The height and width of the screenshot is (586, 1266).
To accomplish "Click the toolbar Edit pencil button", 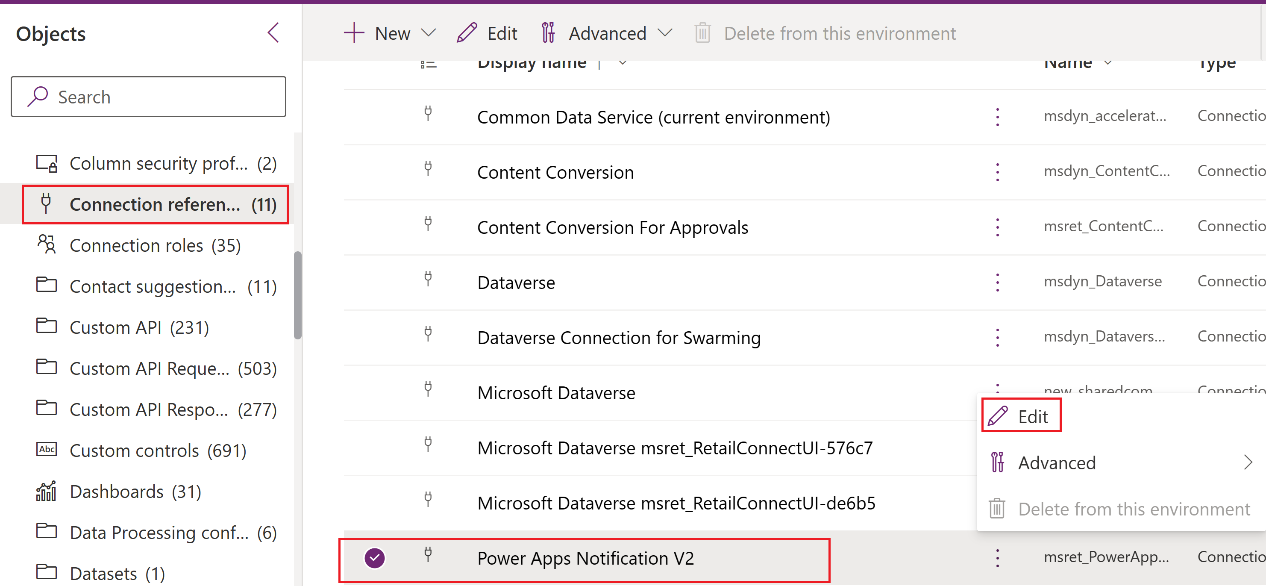I will point(487,33).
